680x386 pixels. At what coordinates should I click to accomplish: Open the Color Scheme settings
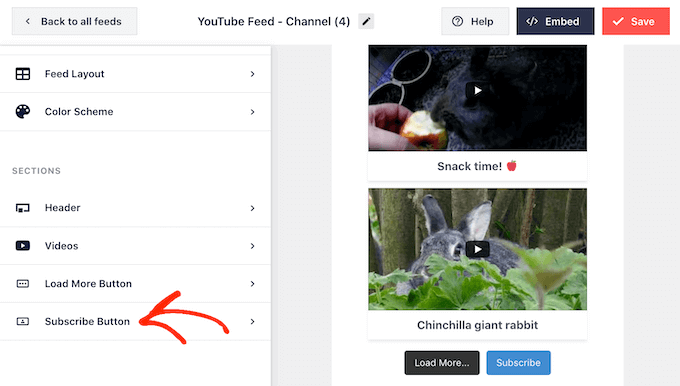[x=135, y=111]
